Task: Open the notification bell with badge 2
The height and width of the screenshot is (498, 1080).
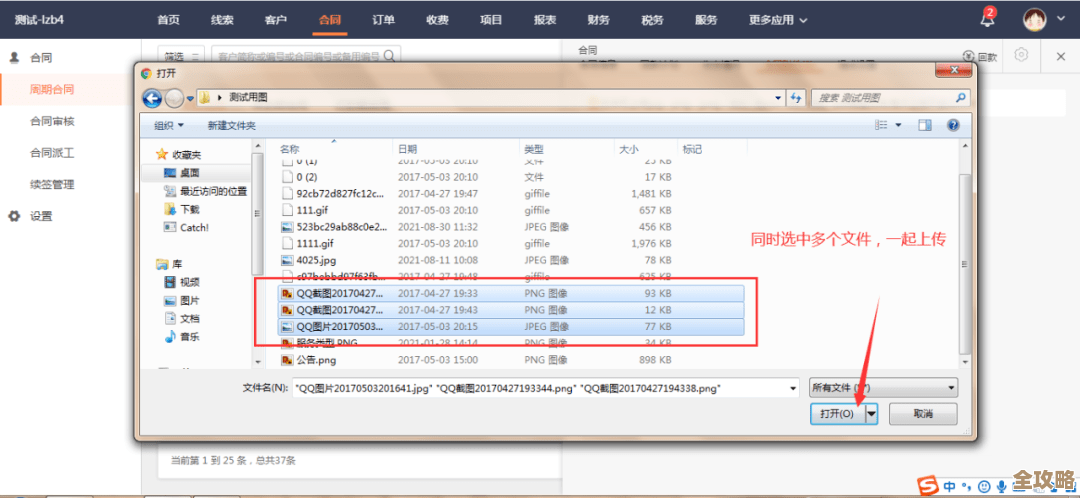Action: pos(988,18)
